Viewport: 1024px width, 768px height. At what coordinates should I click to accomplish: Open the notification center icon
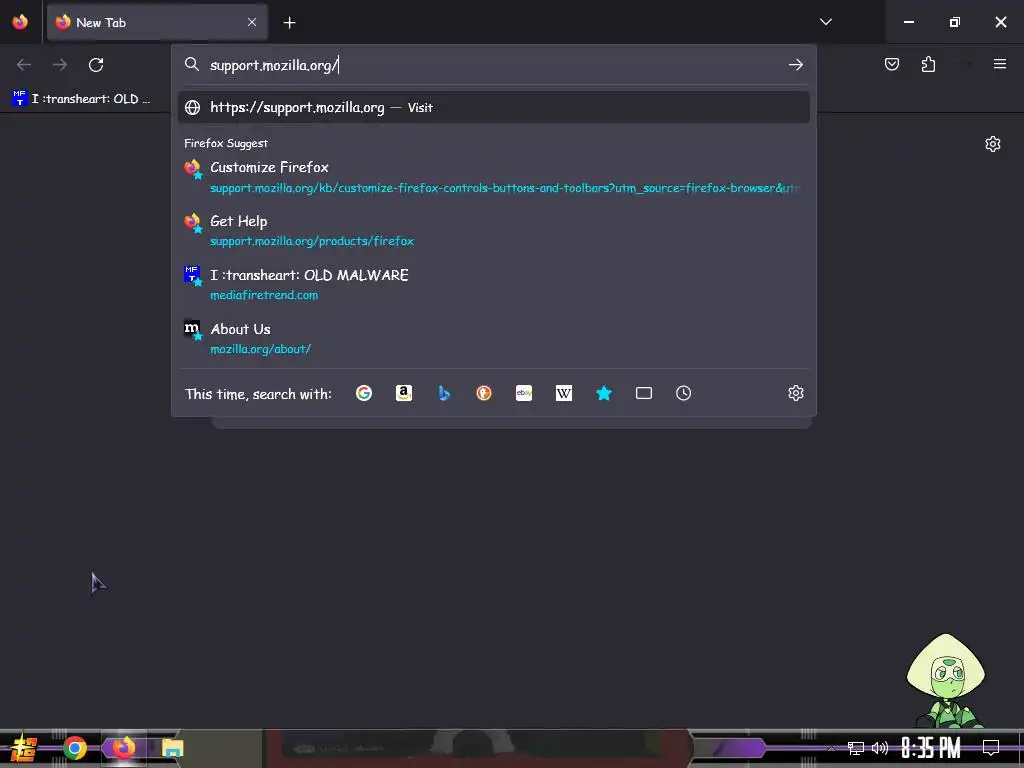click(991, 748)
